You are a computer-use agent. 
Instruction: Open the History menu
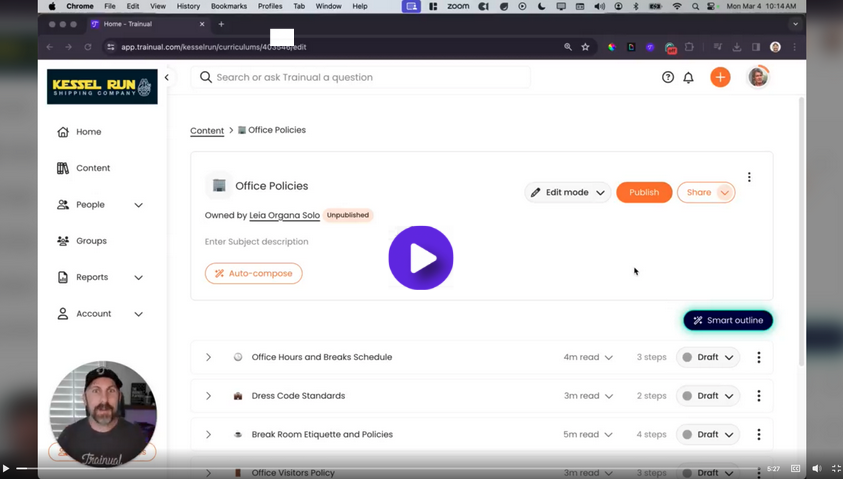(188, 6)
